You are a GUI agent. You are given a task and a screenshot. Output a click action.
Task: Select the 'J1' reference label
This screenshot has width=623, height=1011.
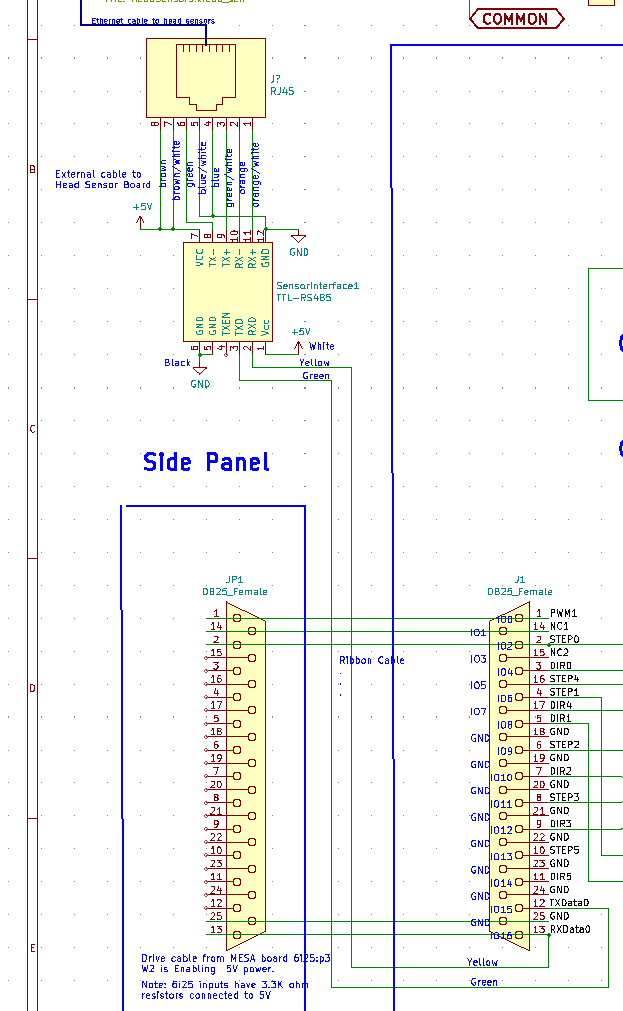coord(520,580)
